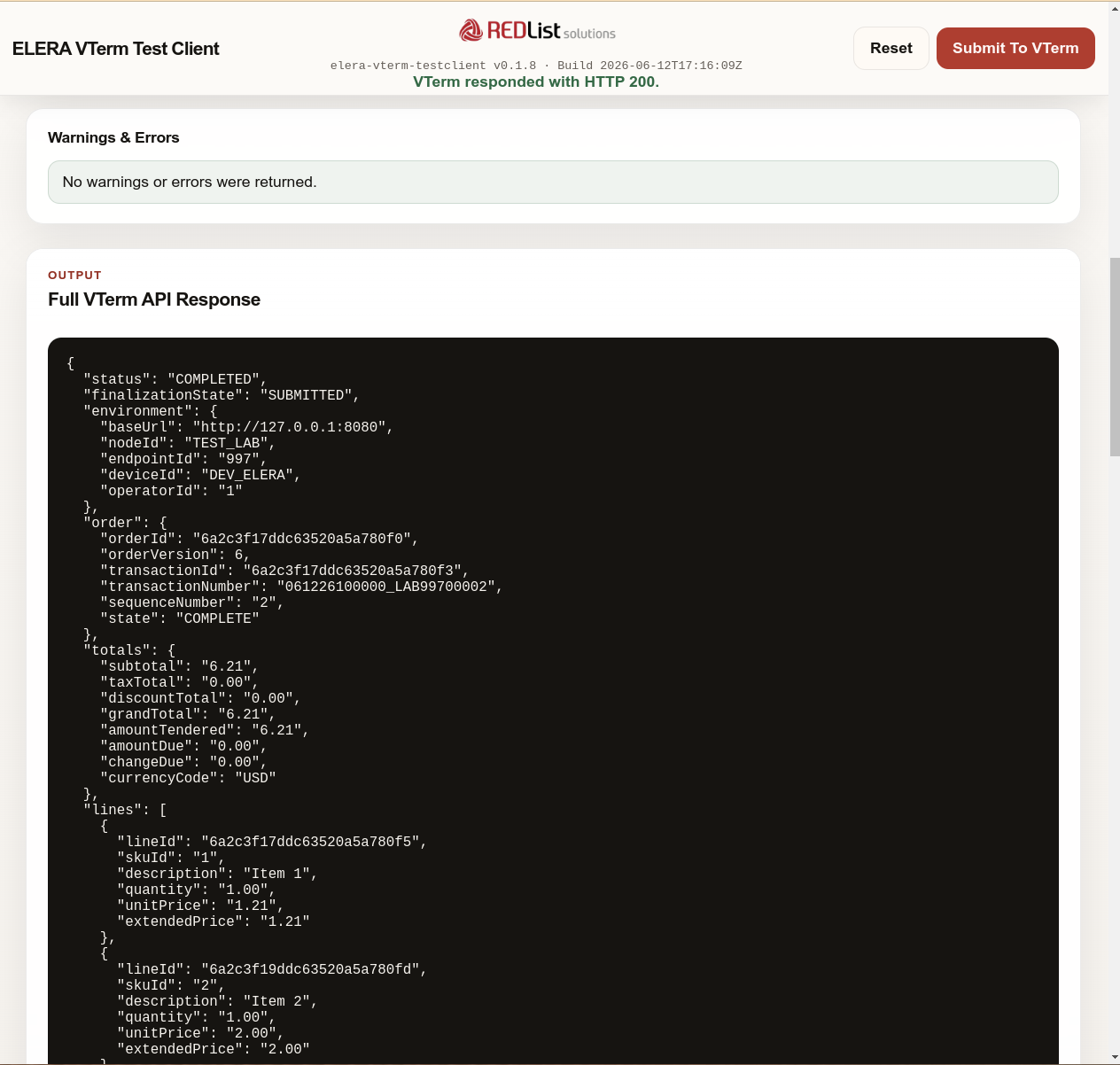Click the "discountTotal" line

pos(200,698)
